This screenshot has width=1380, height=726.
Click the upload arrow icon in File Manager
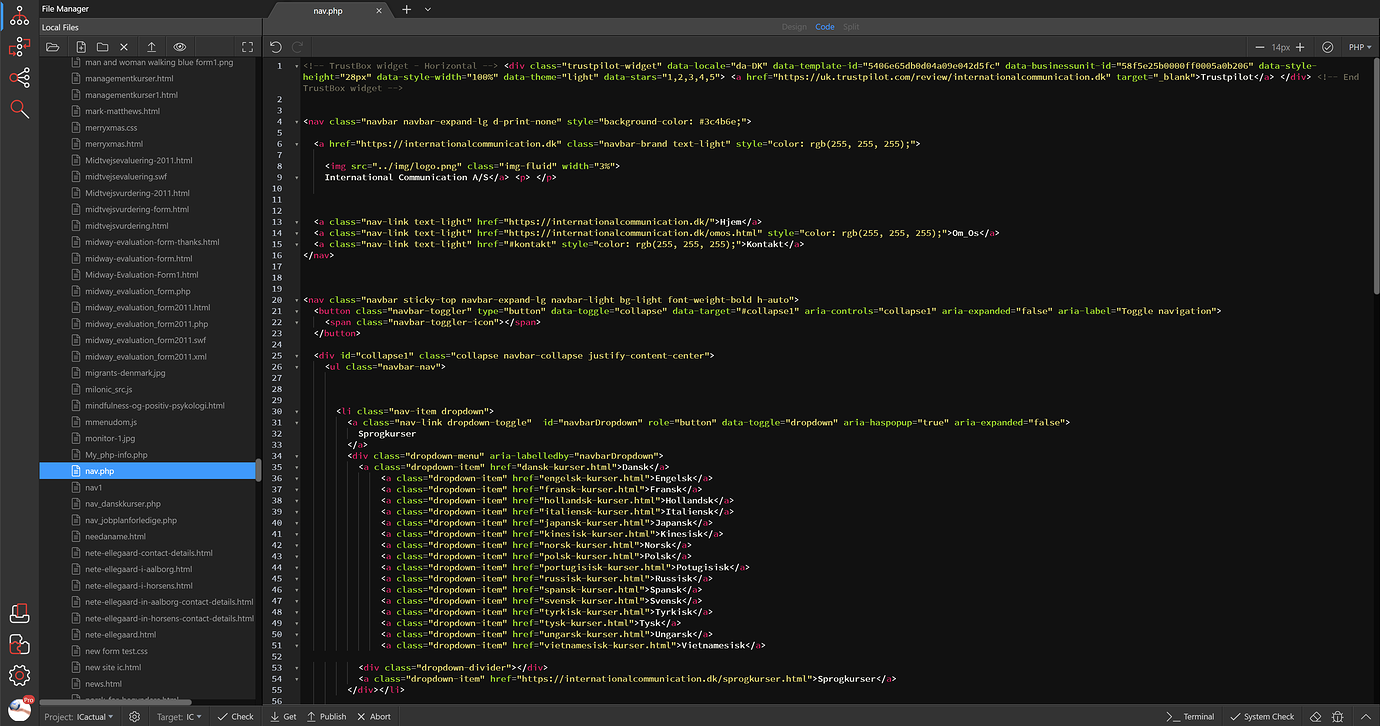pos(151,47)
